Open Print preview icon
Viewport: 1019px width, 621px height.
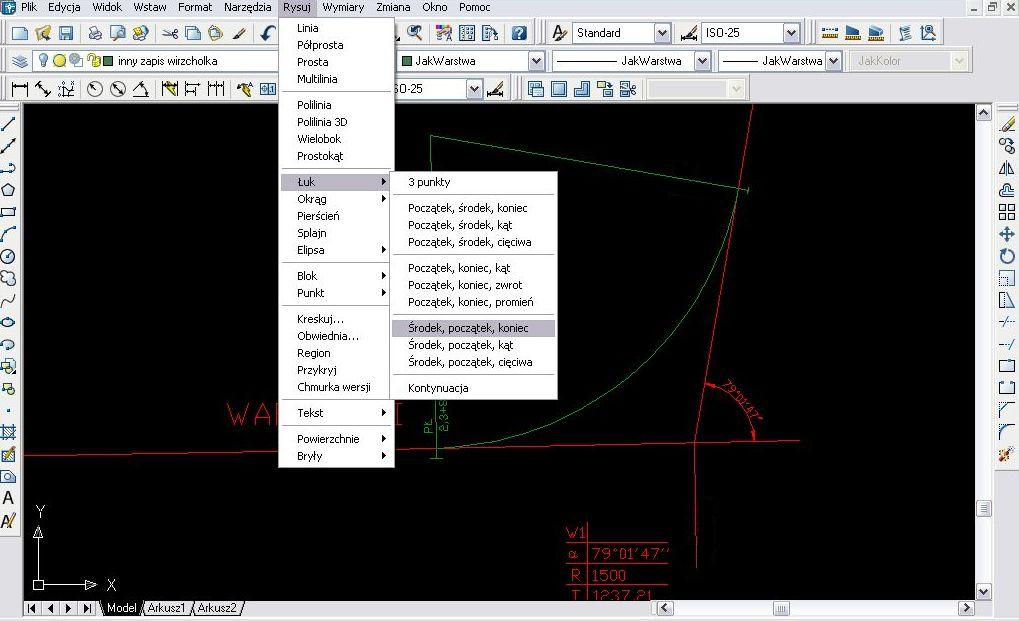(x=118, y=33)
